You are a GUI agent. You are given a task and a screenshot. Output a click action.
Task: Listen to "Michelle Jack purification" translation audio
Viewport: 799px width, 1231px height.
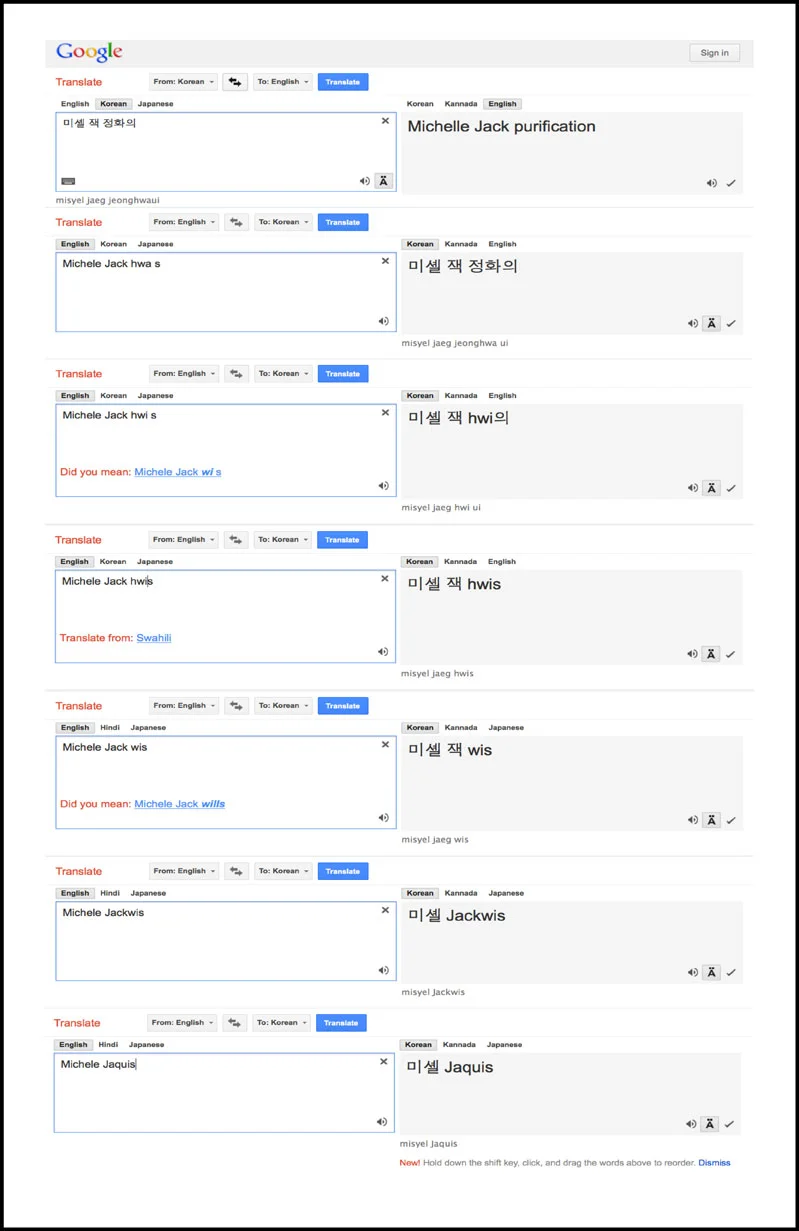coord(711,183)
